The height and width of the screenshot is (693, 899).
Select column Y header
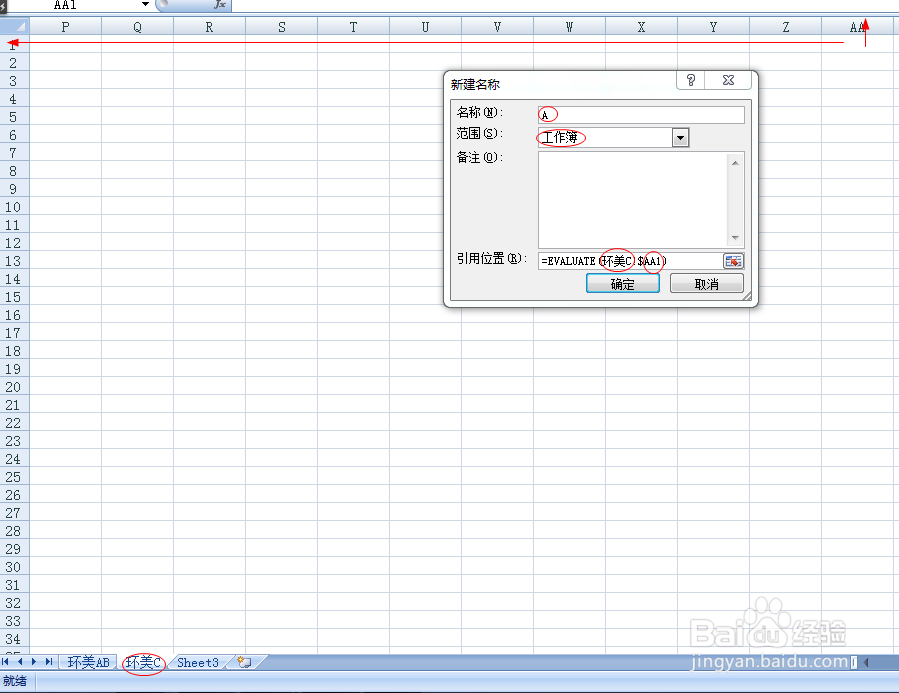[713, 27]
